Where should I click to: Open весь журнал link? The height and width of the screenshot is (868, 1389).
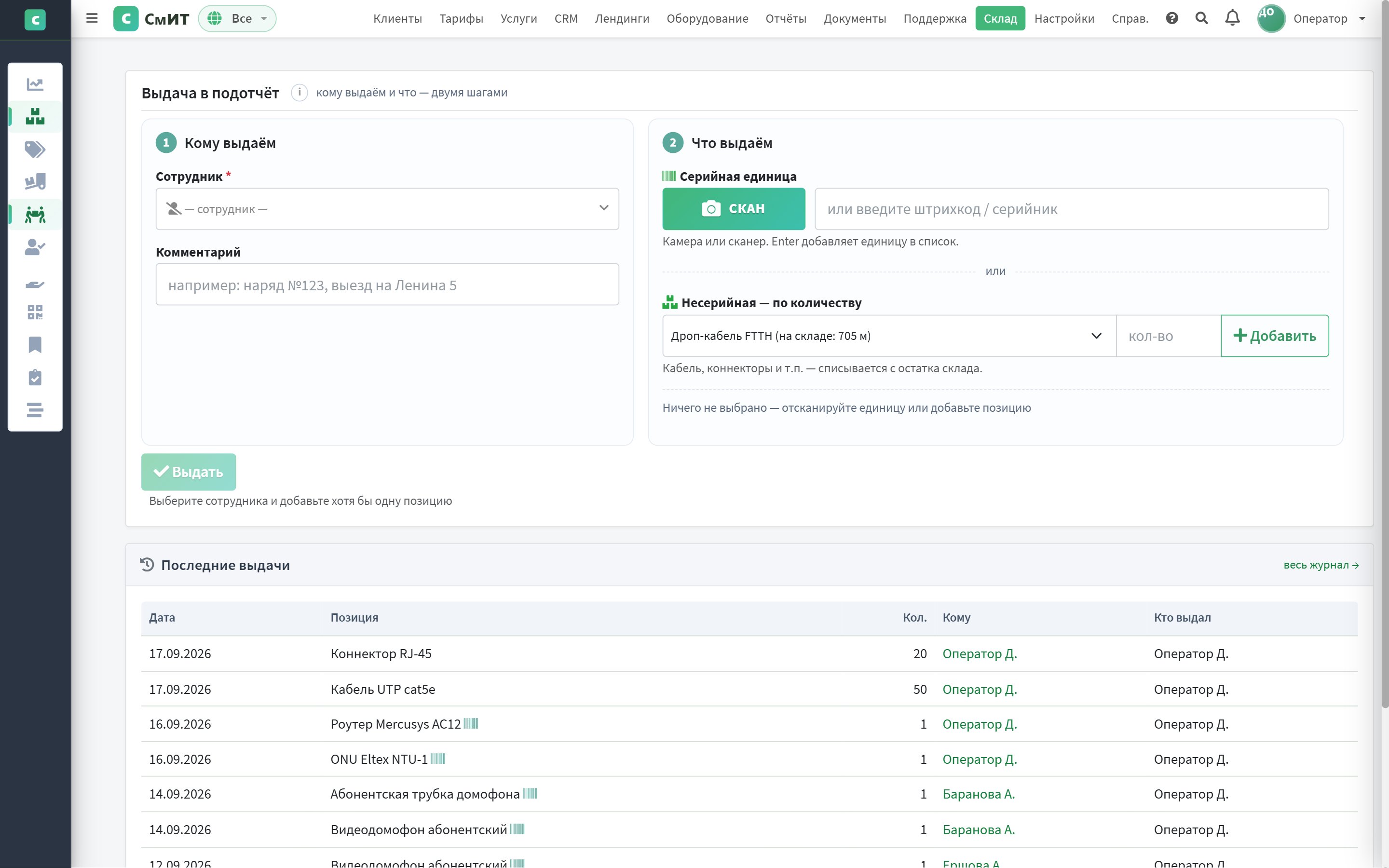pyautogui.click(x=1321, y=565)
